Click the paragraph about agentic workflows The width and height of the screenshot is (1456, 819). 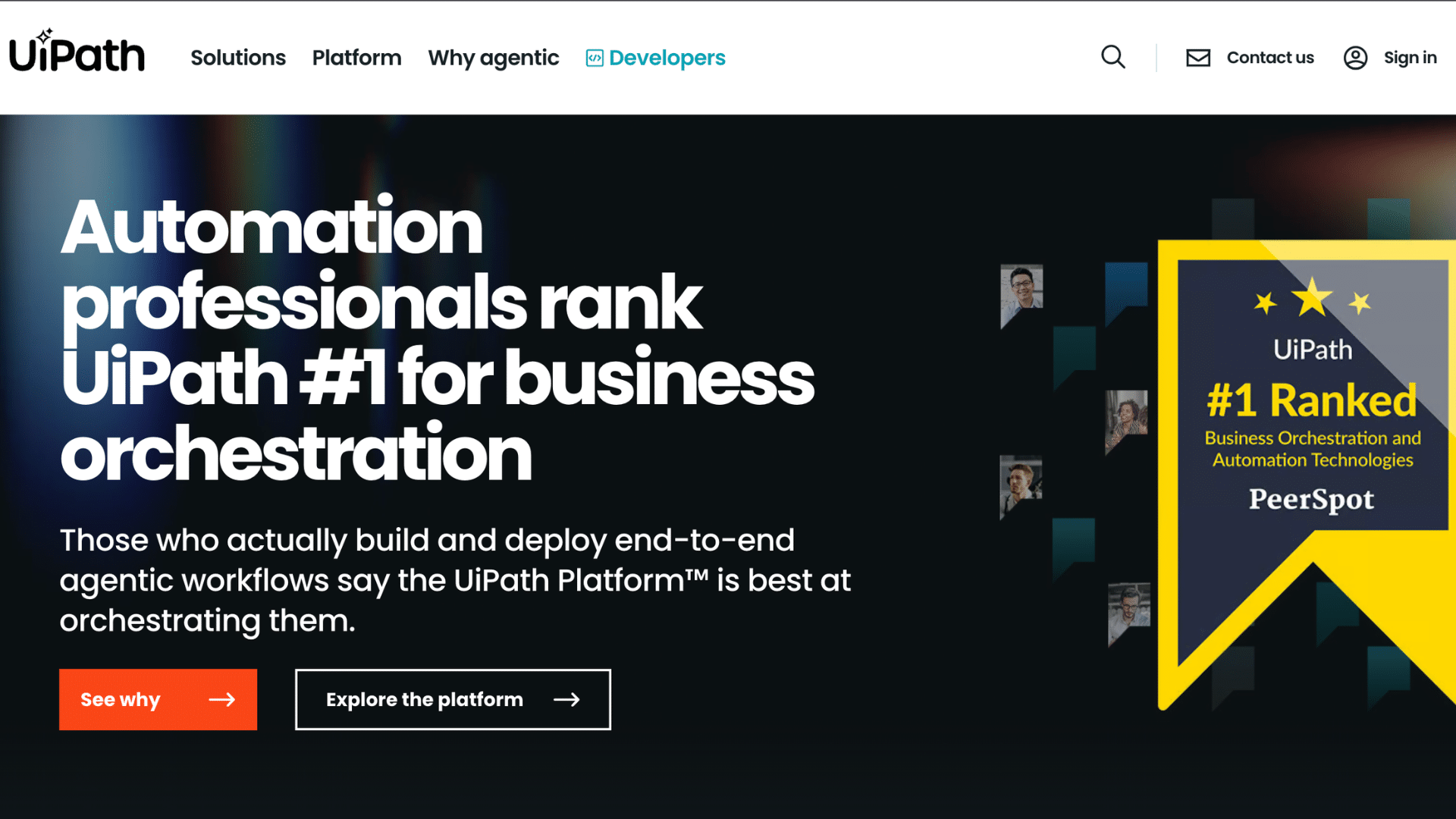pos(455,580)
